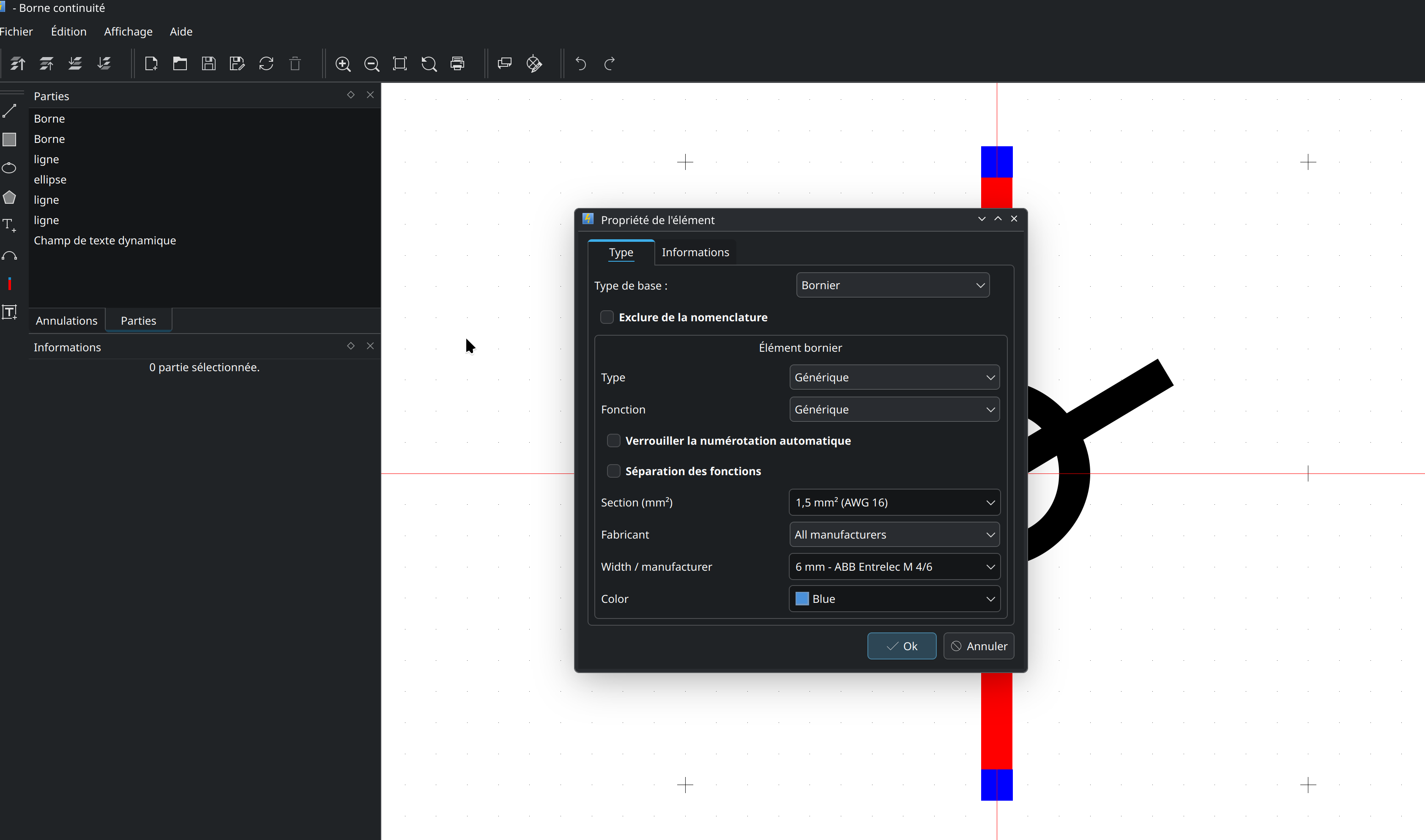Click the raise one level icon
Screen dimensions: 1425x840
click(x=46, y=63)
